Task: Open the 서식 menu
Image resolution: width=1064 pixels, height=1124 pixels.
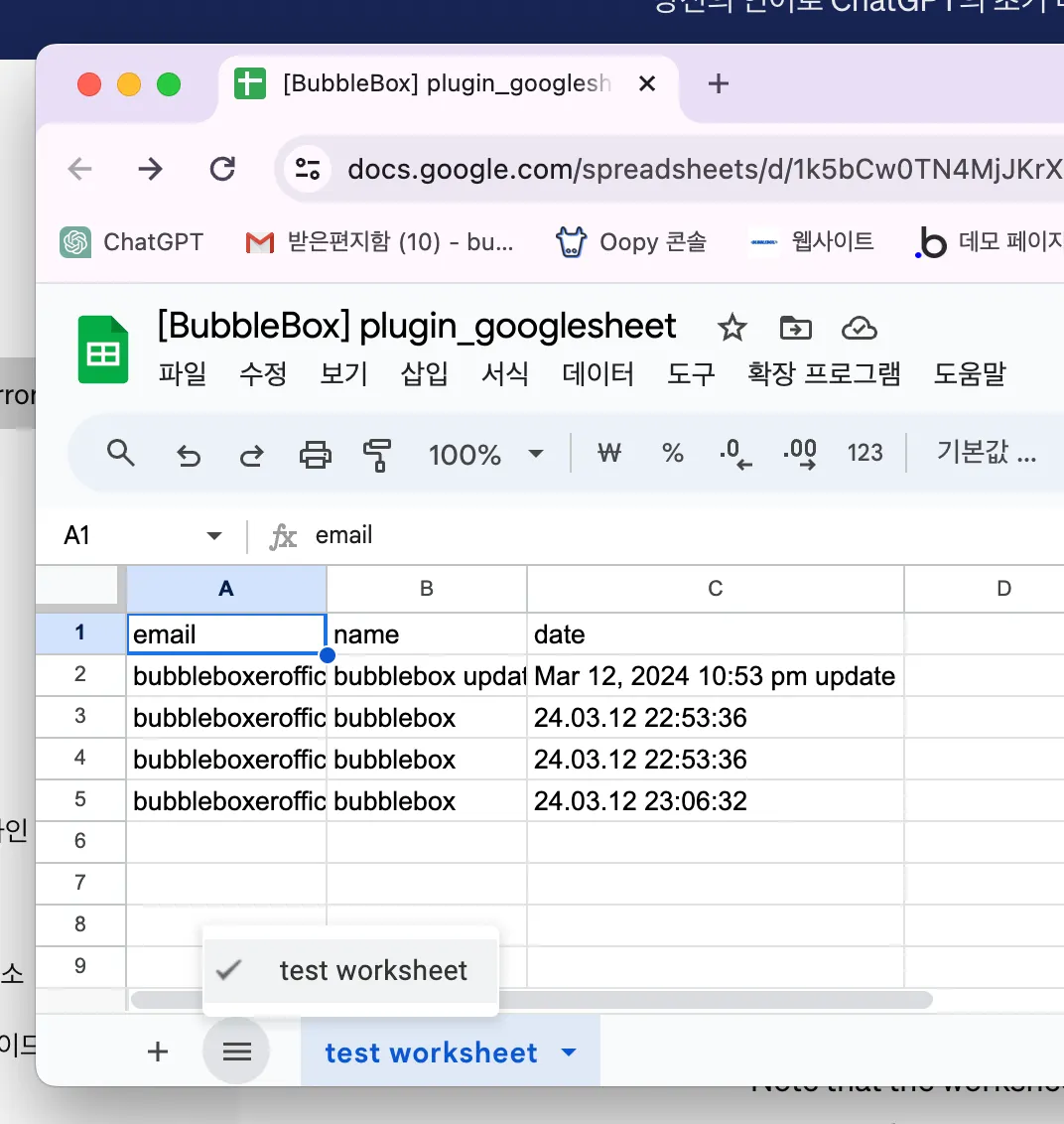Action: [504, 373]
